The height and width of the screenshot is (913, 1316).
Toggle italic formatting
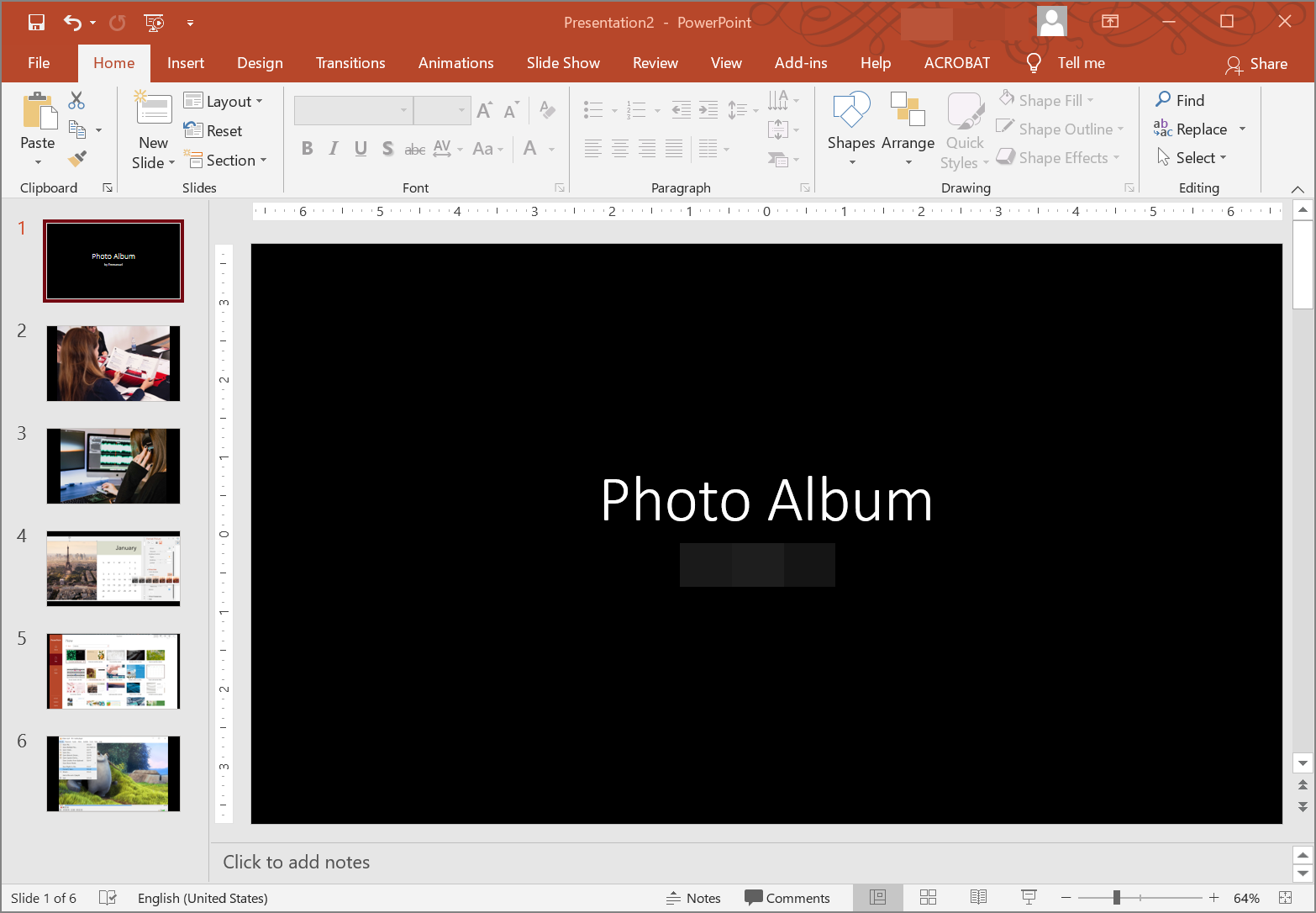(334, 149)
